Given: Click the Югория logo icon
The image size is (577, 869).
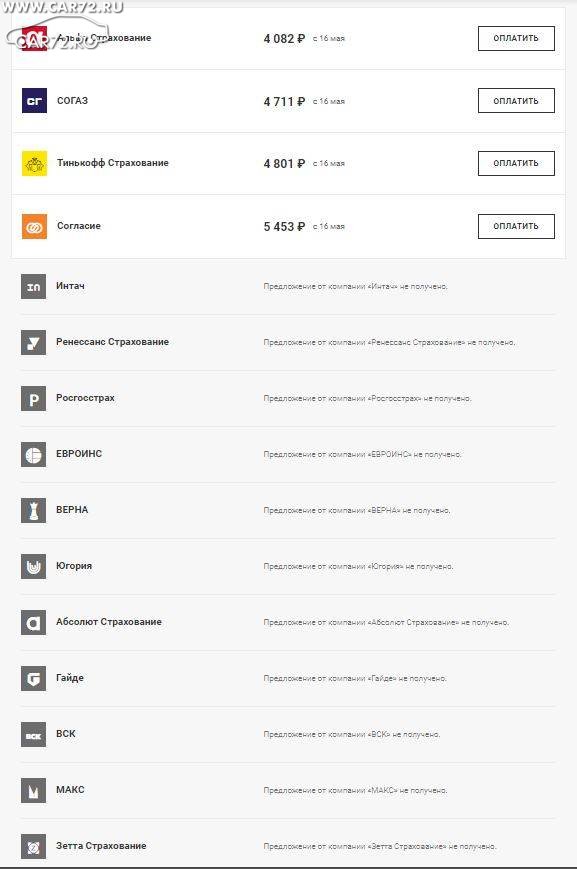Looking at the screenshot, I should 33,566.
